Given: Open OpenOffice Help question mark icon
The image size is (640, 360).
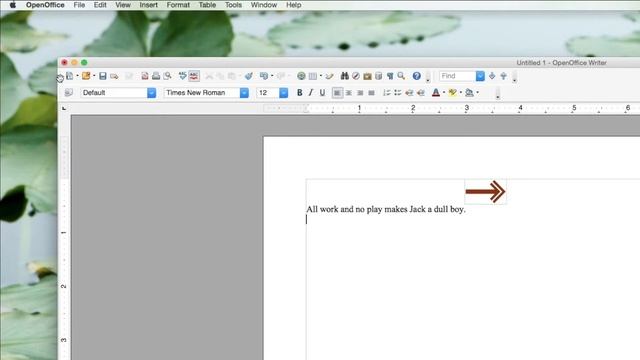Looking at the screenshot, I should click(x=416, y=76).
